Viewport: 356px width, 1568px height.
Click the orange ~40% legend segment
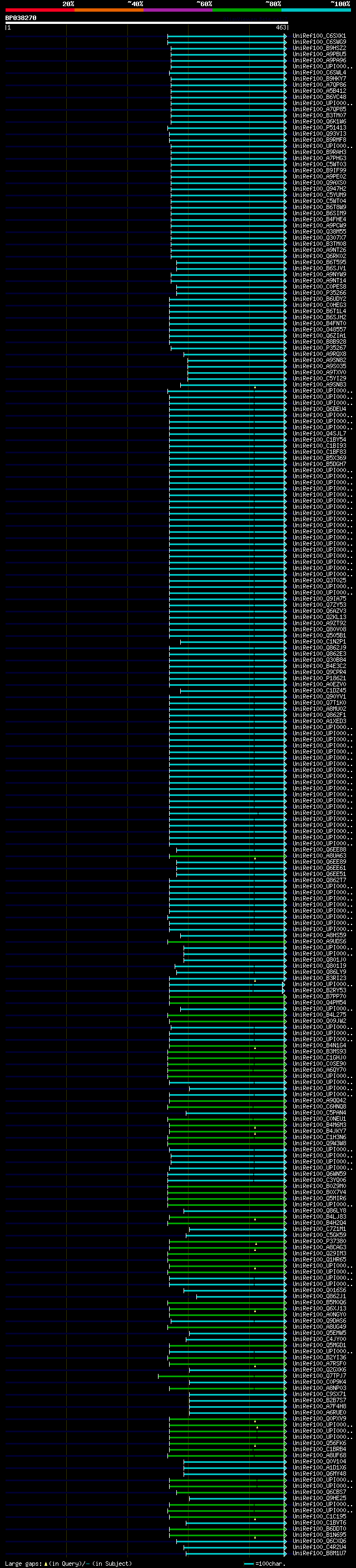click(109, 10)
